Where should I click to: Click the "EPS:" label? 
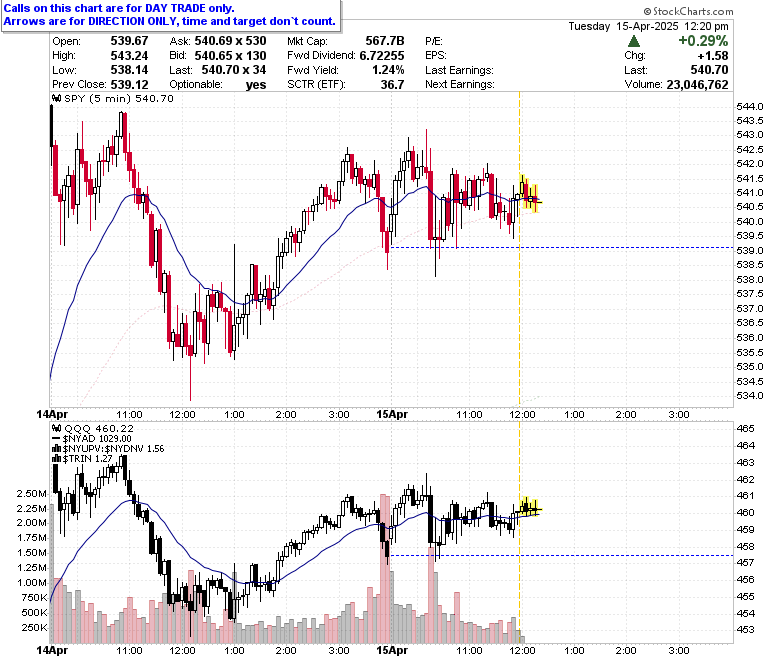coord(436,55)
